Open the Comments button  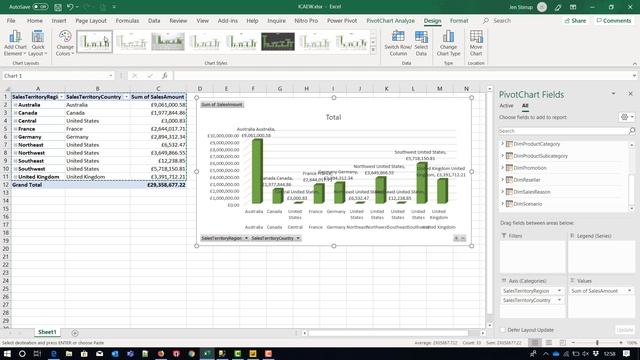(613, 20)
